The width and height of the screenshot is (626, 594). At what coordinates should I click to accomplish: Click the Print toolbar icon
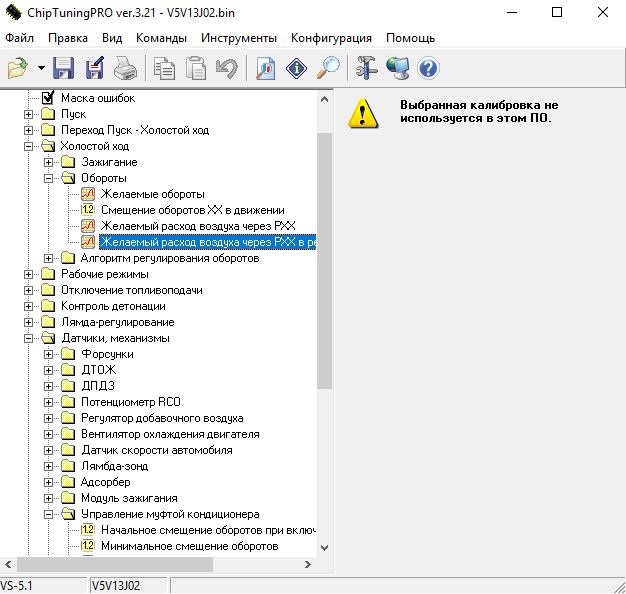124,68
